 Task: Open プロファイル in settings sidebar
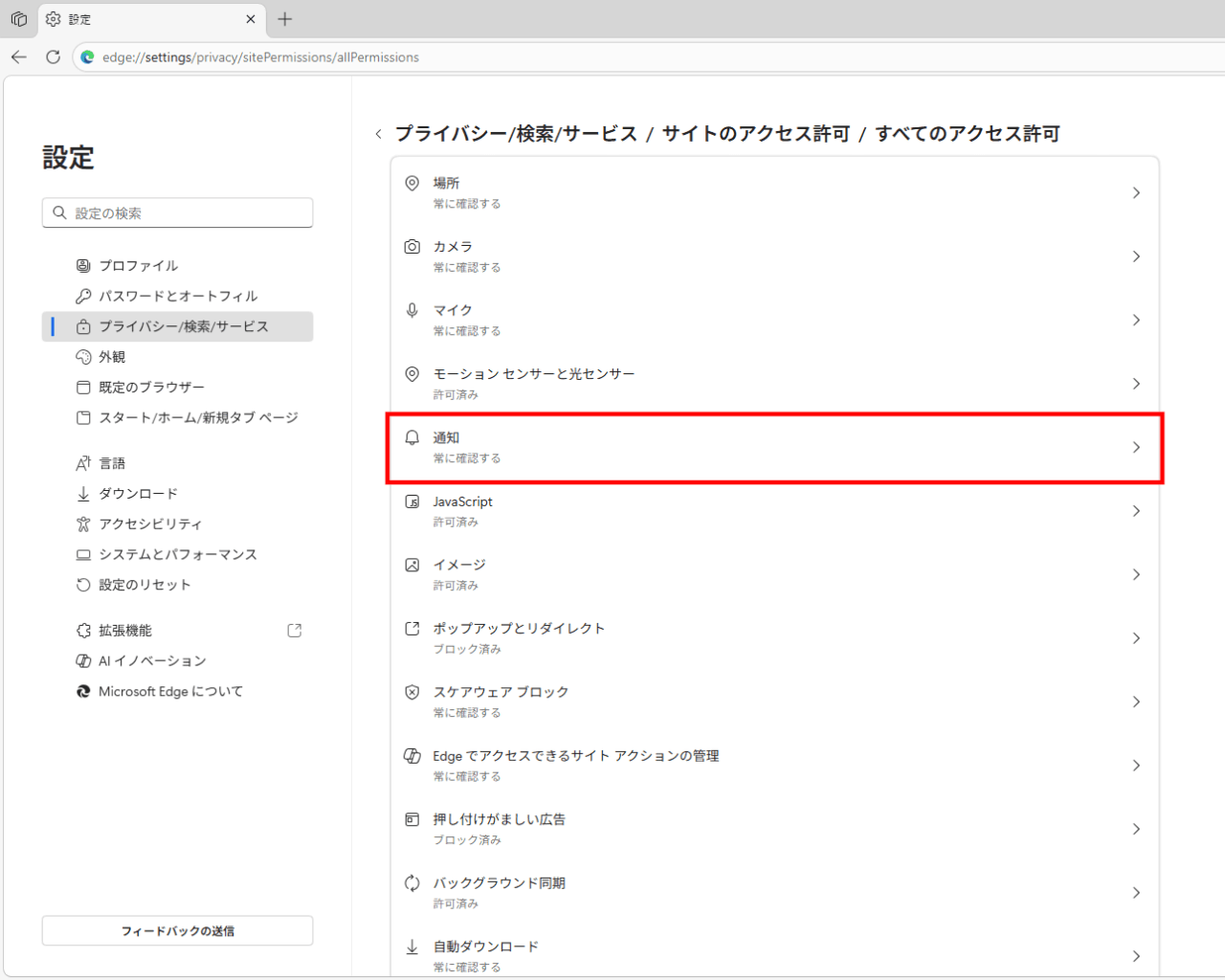coord(139,266)
